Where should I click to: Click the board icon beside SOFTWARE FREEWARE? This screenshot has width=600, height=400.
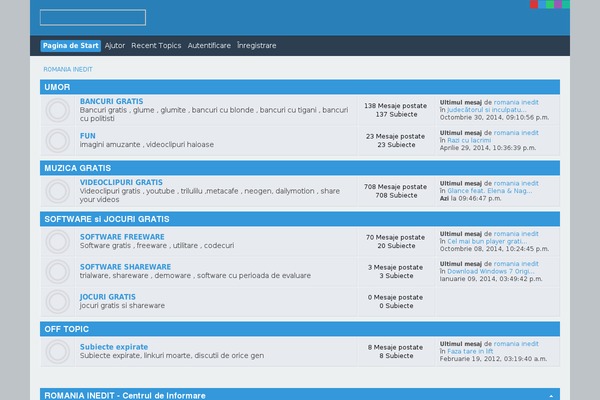(58, 242)
